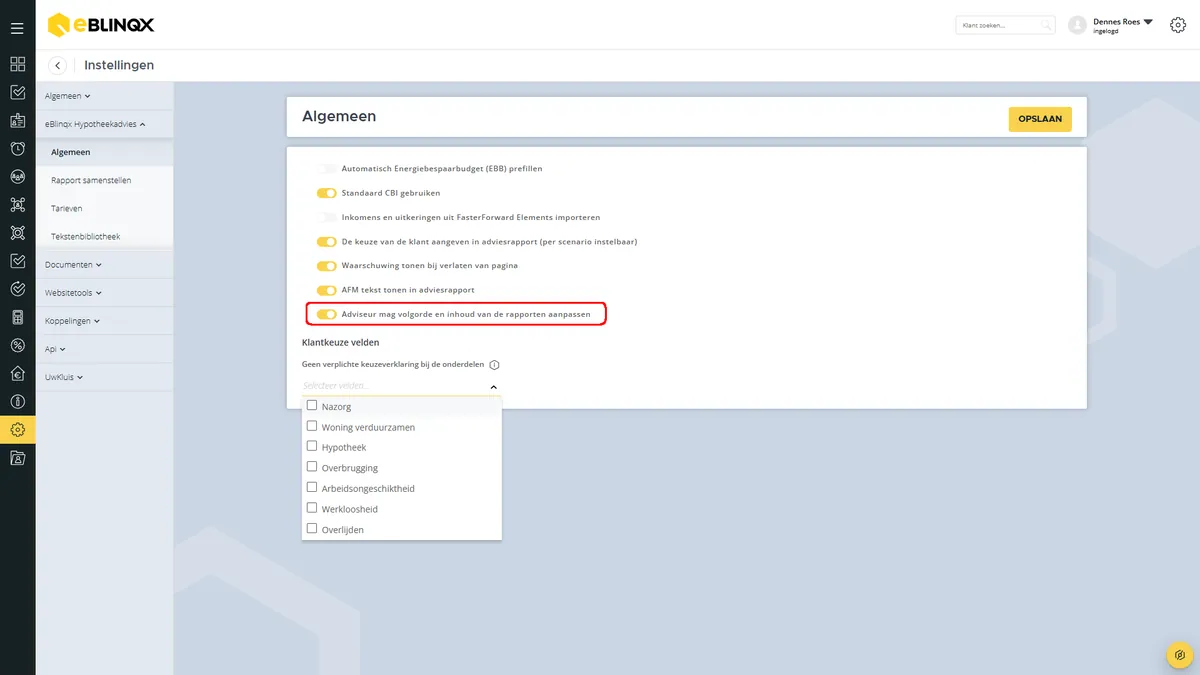This screenshot has height=675, width=1200.
Task: Toggle AFM tekst tonen in adviesrapport
Action: pyautogui.click(x=326, y=290)
